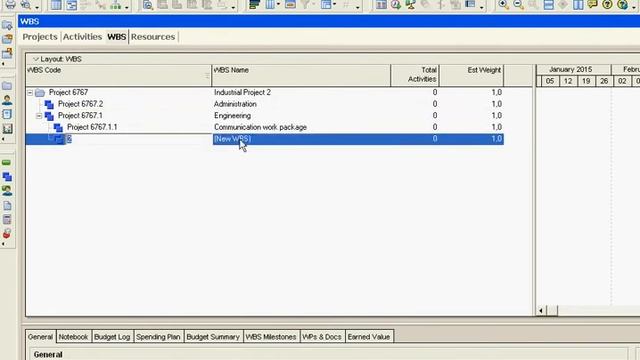Open dropdown arrow next to chart view icon
Viewport: 640px width, 360px height.
[127, 7]
